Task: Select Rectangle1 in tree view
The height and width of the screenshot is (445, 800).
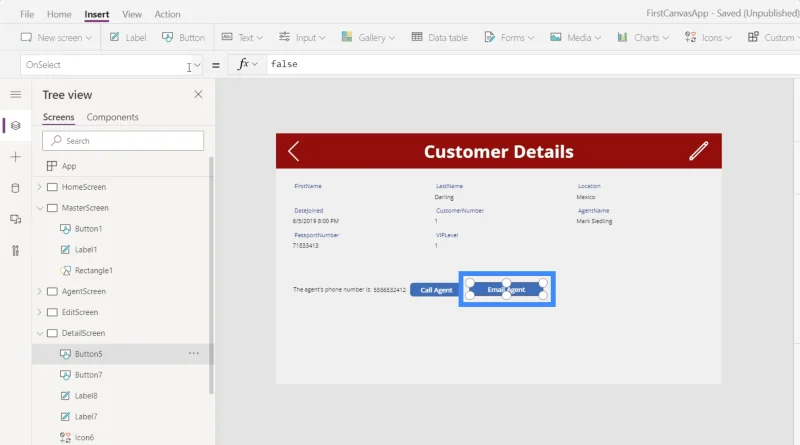Action: (x=94, y=270)
